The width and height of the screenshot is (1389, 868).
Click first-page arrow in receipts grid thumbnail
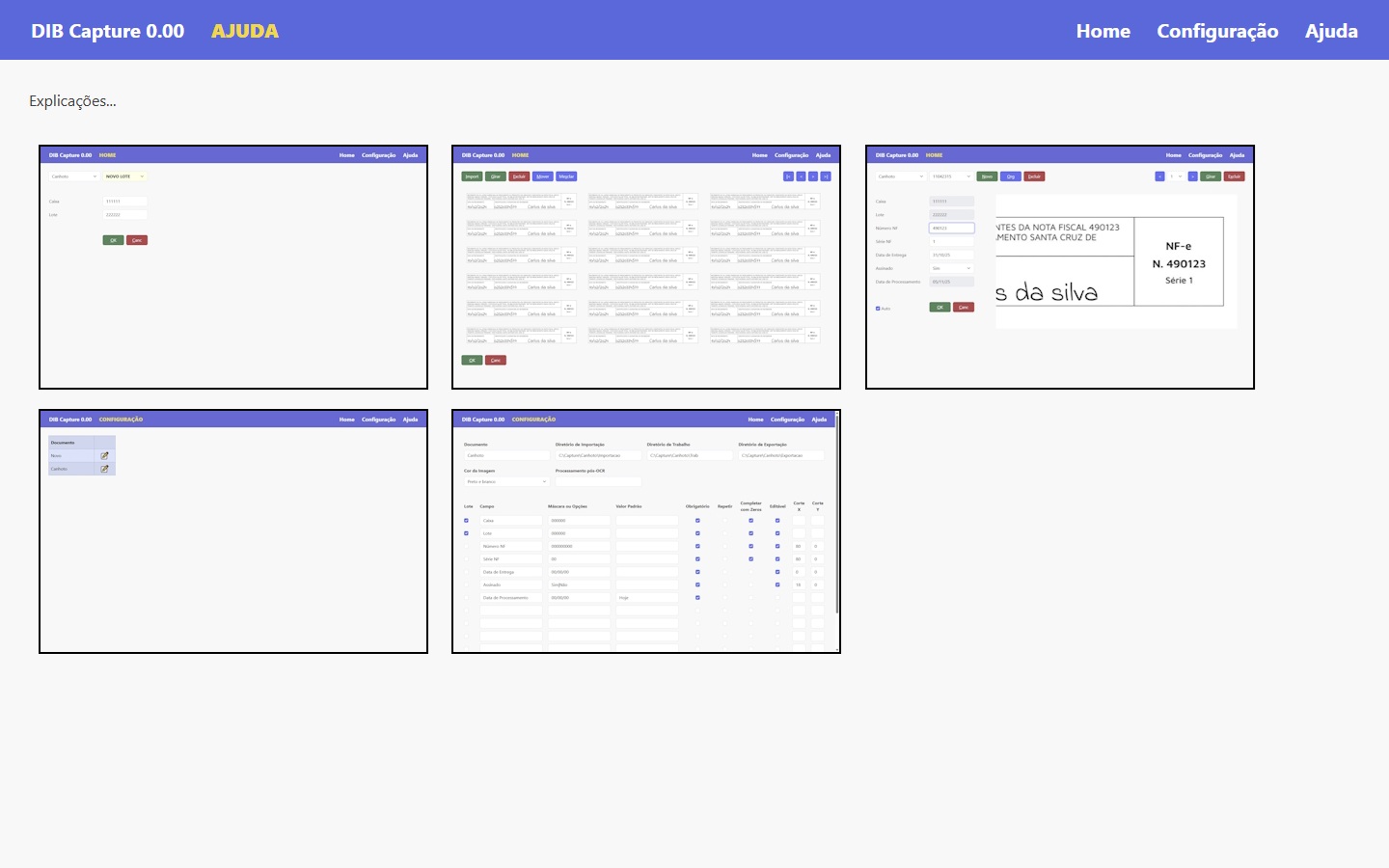[788, 176]
